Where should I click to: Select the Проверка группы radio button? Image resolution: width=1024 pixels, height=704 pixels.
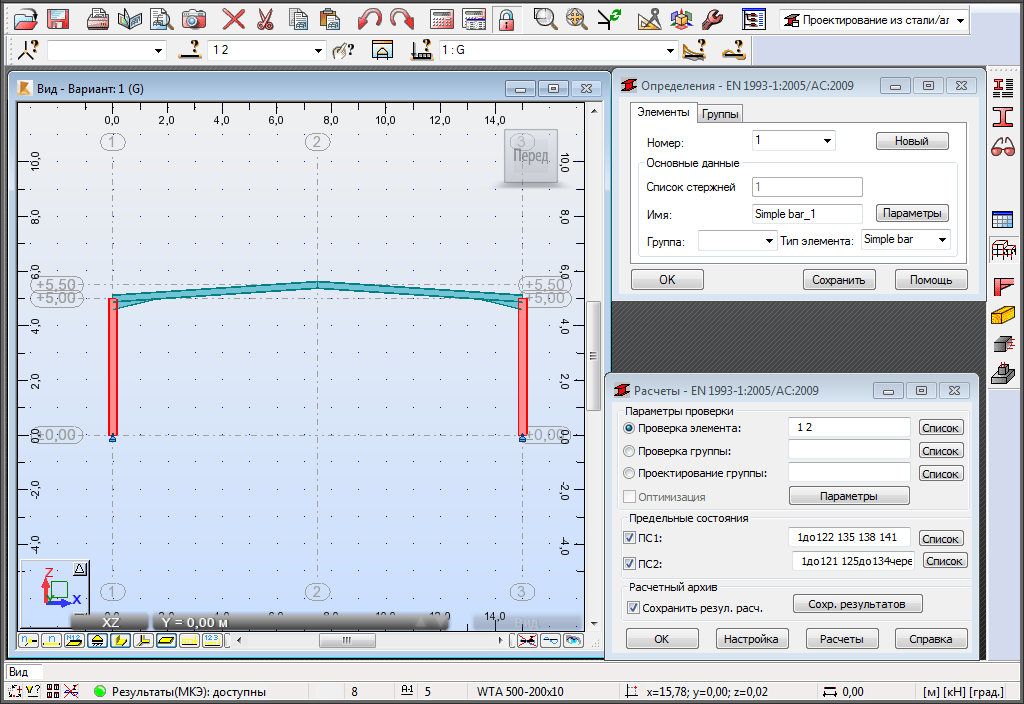pos(629,451)
